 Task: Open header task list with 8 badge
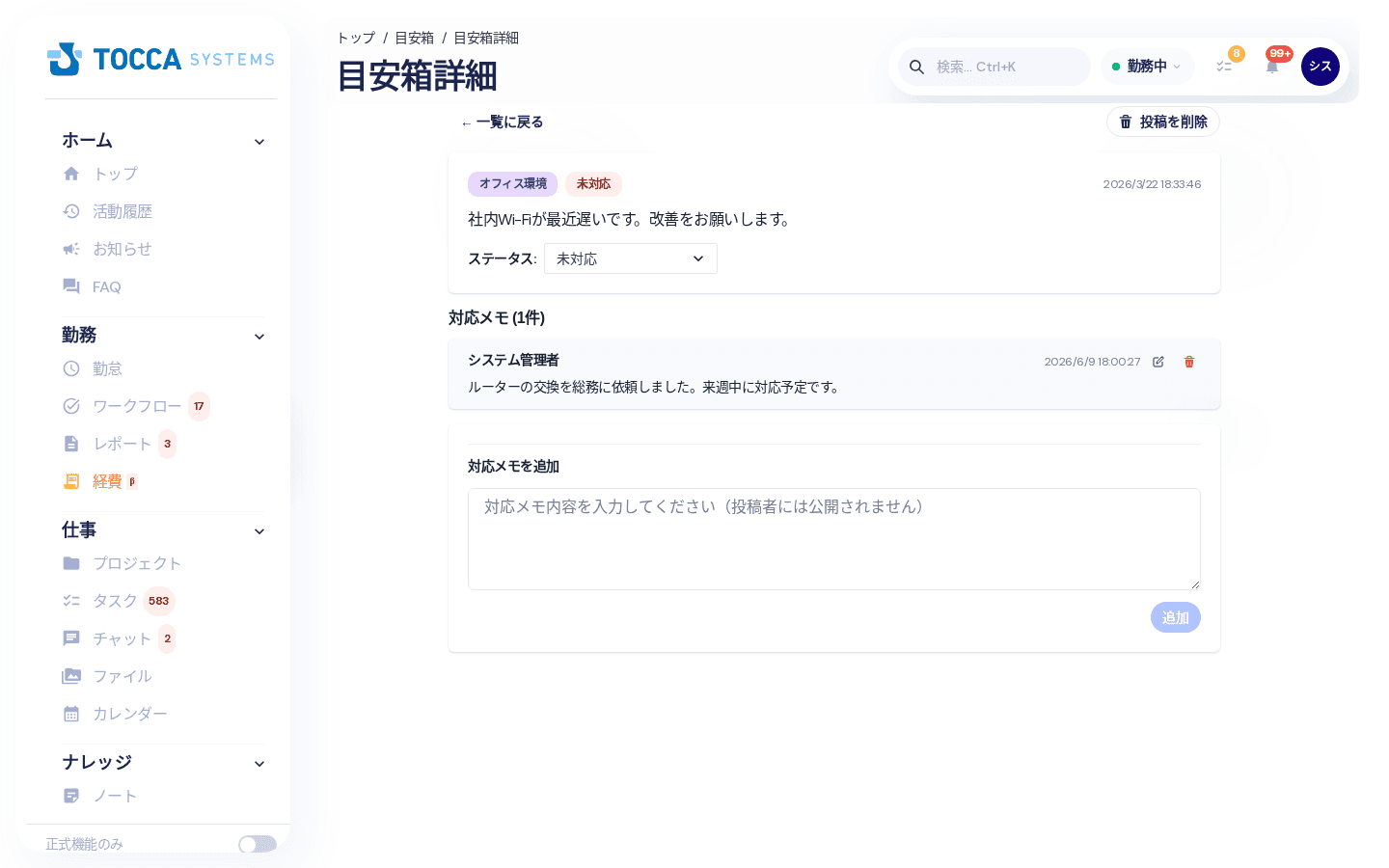pos(1224,67)
